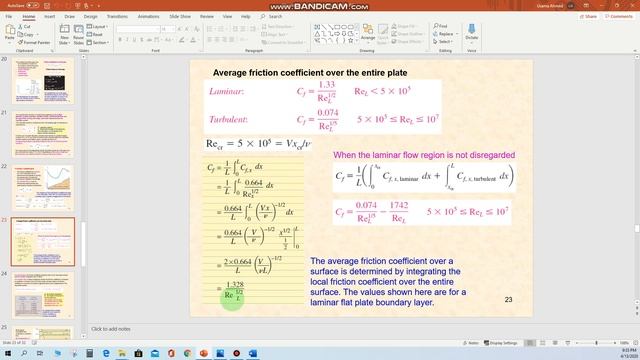Open the File menu tab

click(9, 16)
